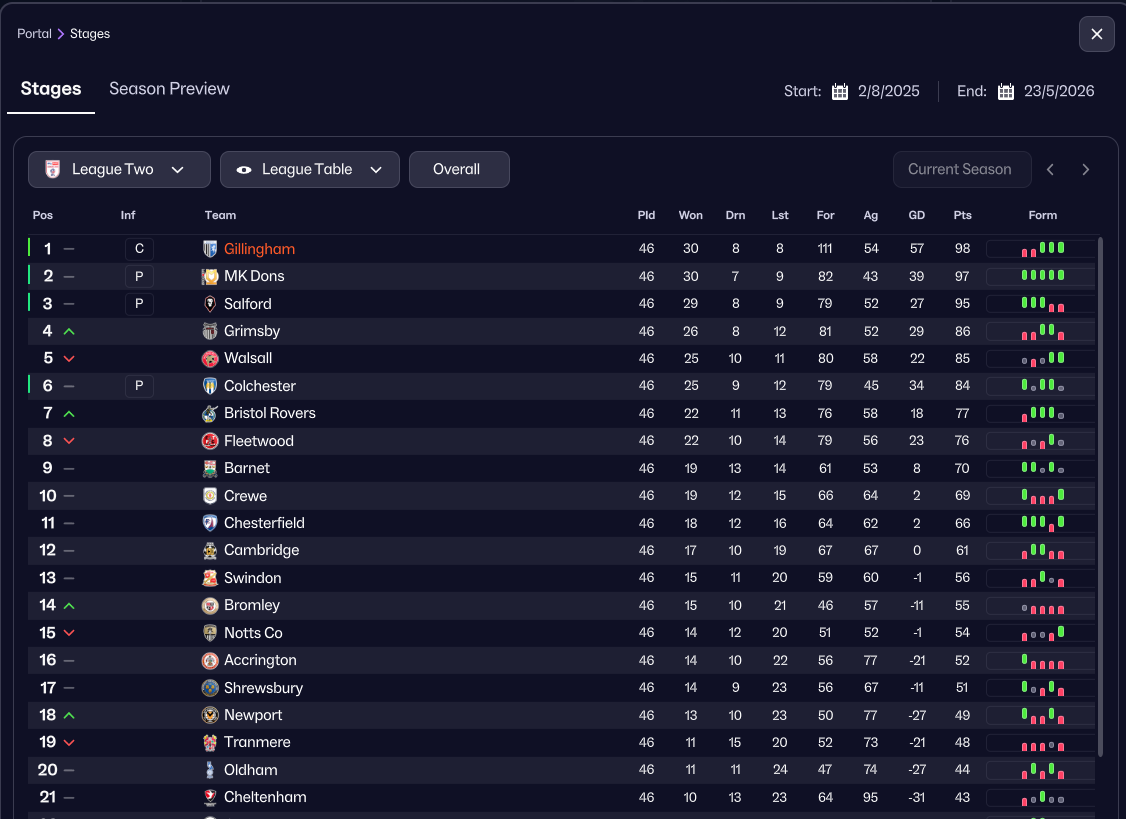Switch to the Season Preview tab

(x=169, y=89)
